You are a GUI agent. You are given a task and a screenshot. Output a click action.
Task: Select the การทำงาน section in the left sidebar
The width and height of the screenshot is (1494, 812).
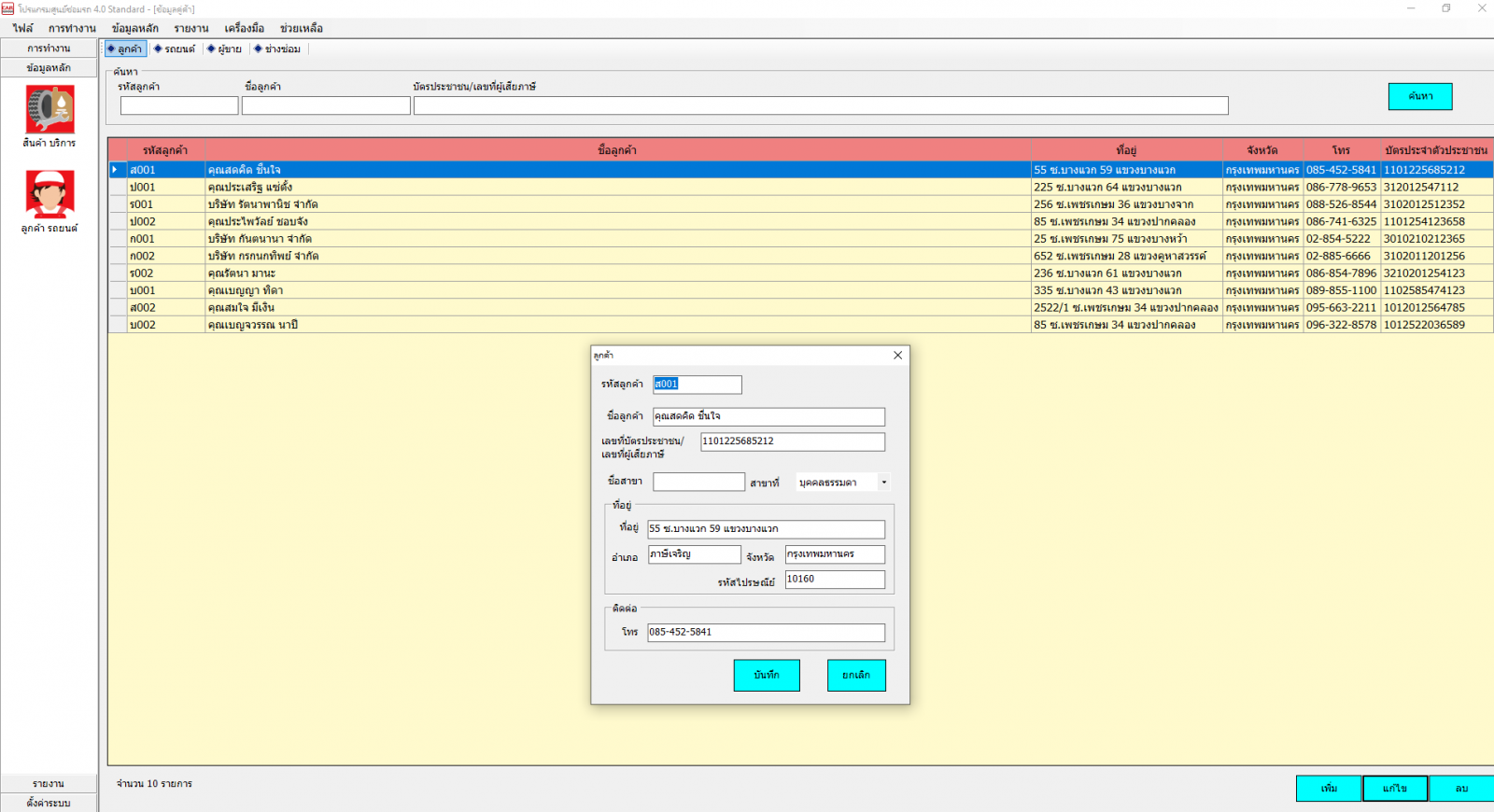[49, 48]
